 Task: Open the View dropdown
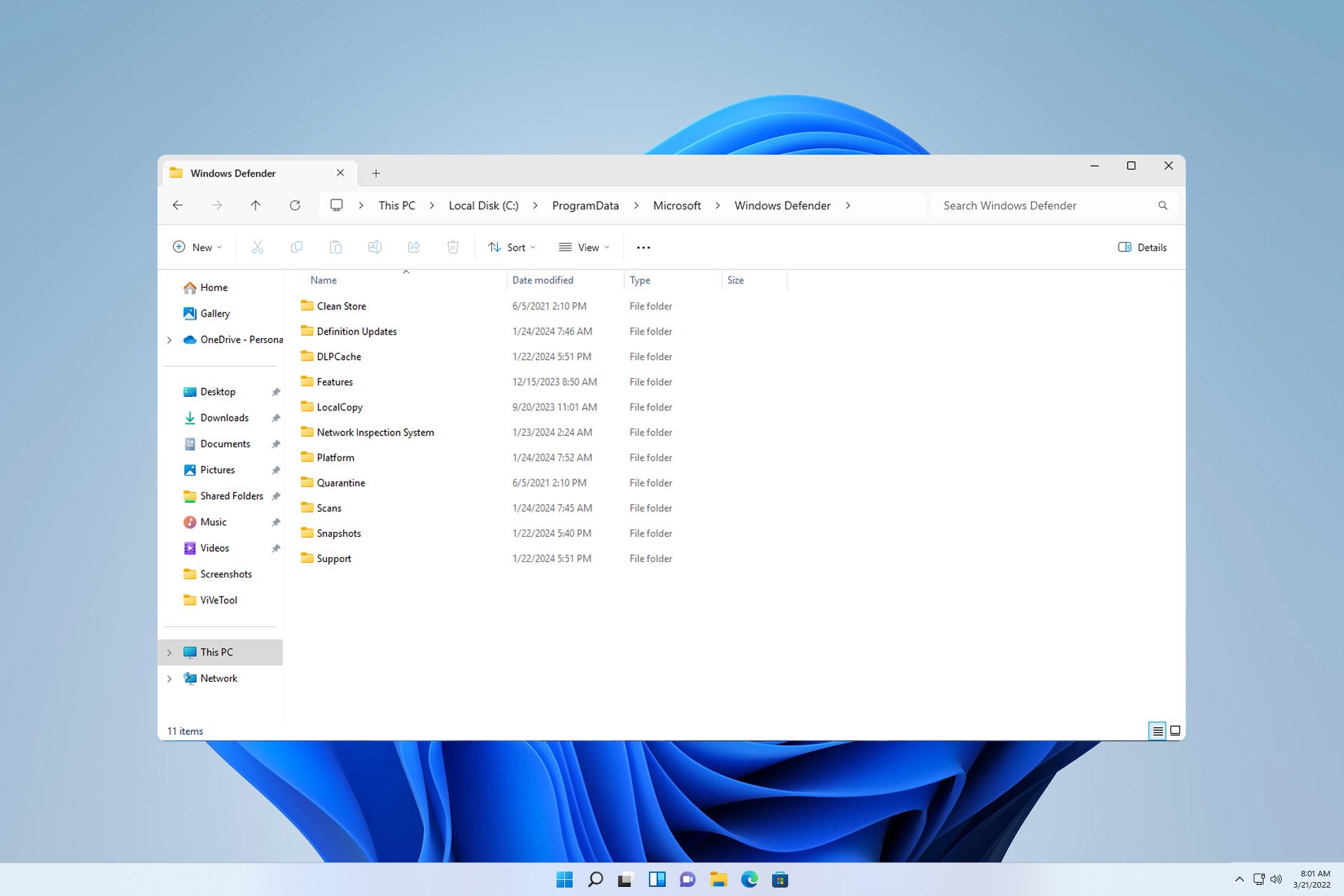tap(584, 247)
